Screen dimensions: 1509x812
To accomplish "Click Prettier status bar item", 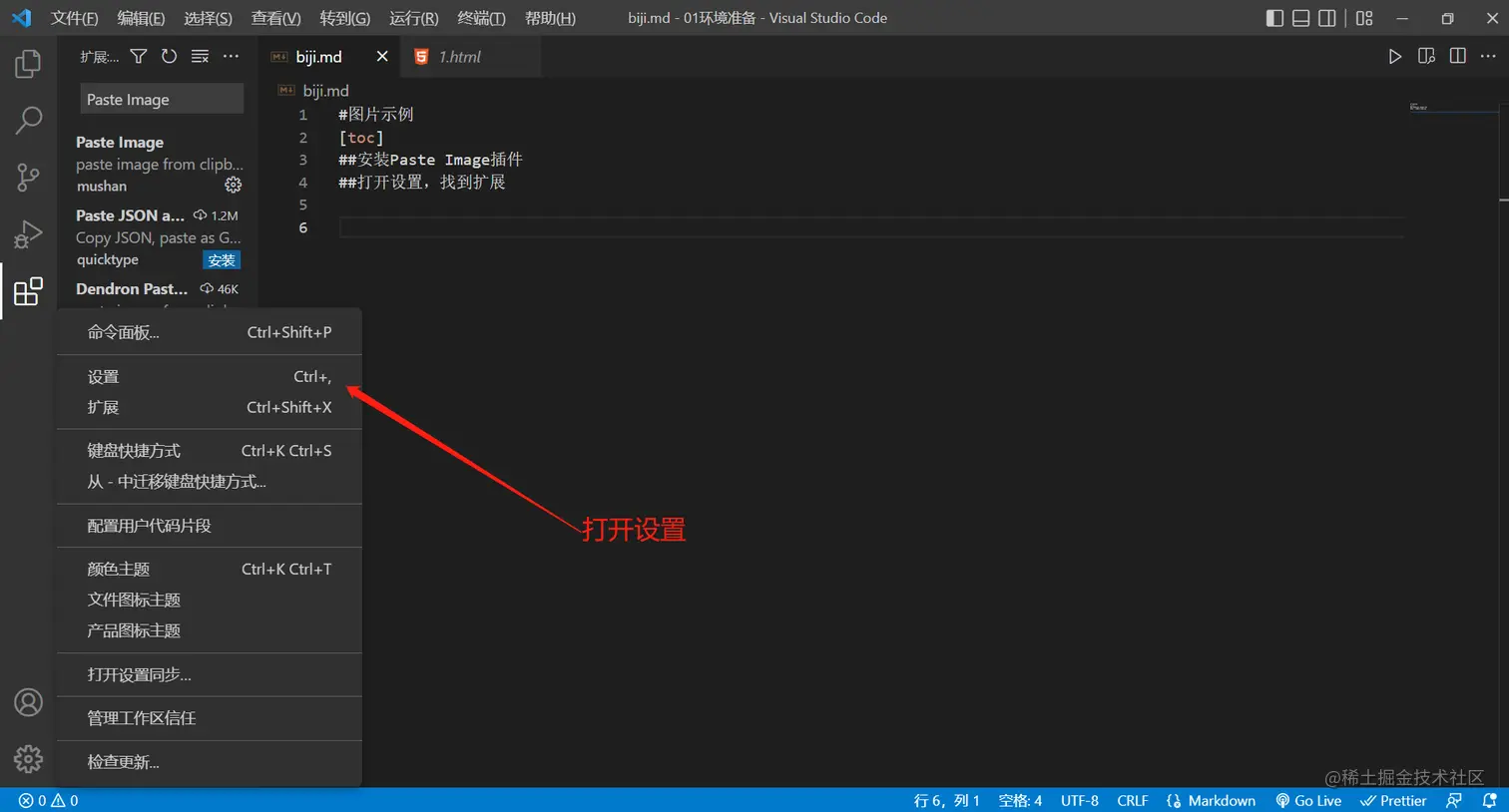I will pos(1393,800).
